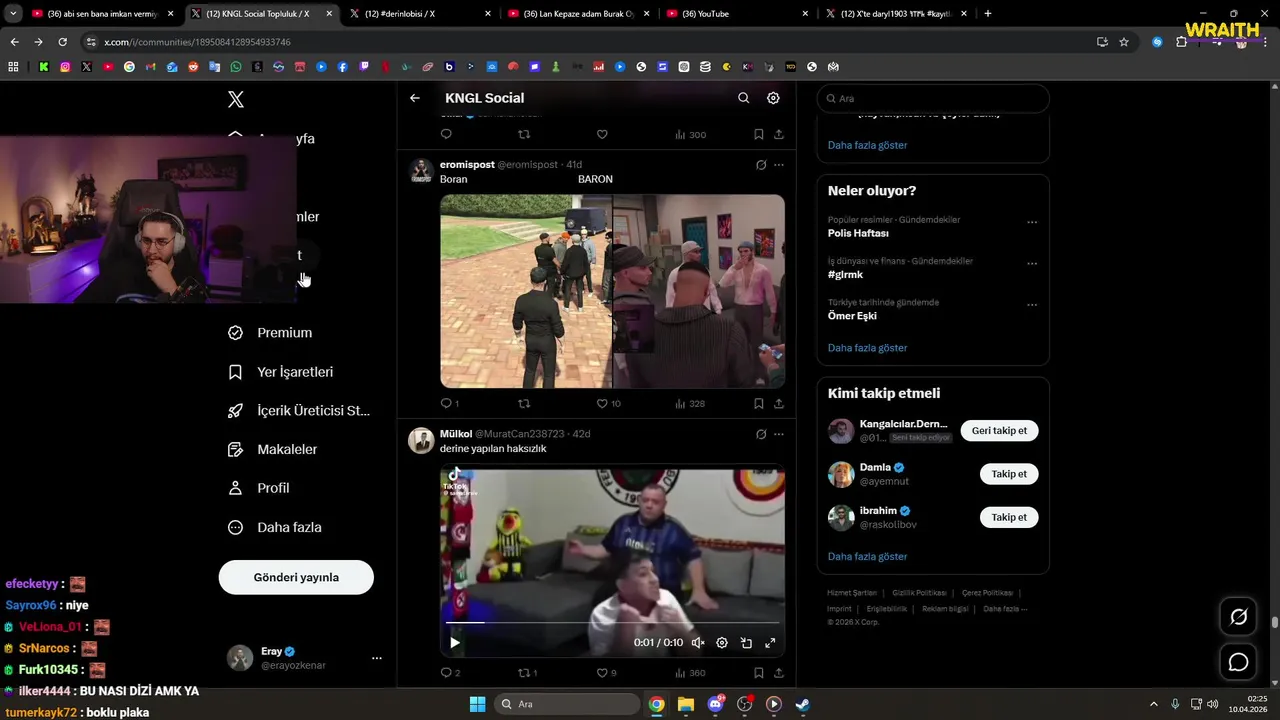Viewport: 1280px width, 720px height.
Task: Click taskbar Ara search box
Action: click(x=568, y=704)
